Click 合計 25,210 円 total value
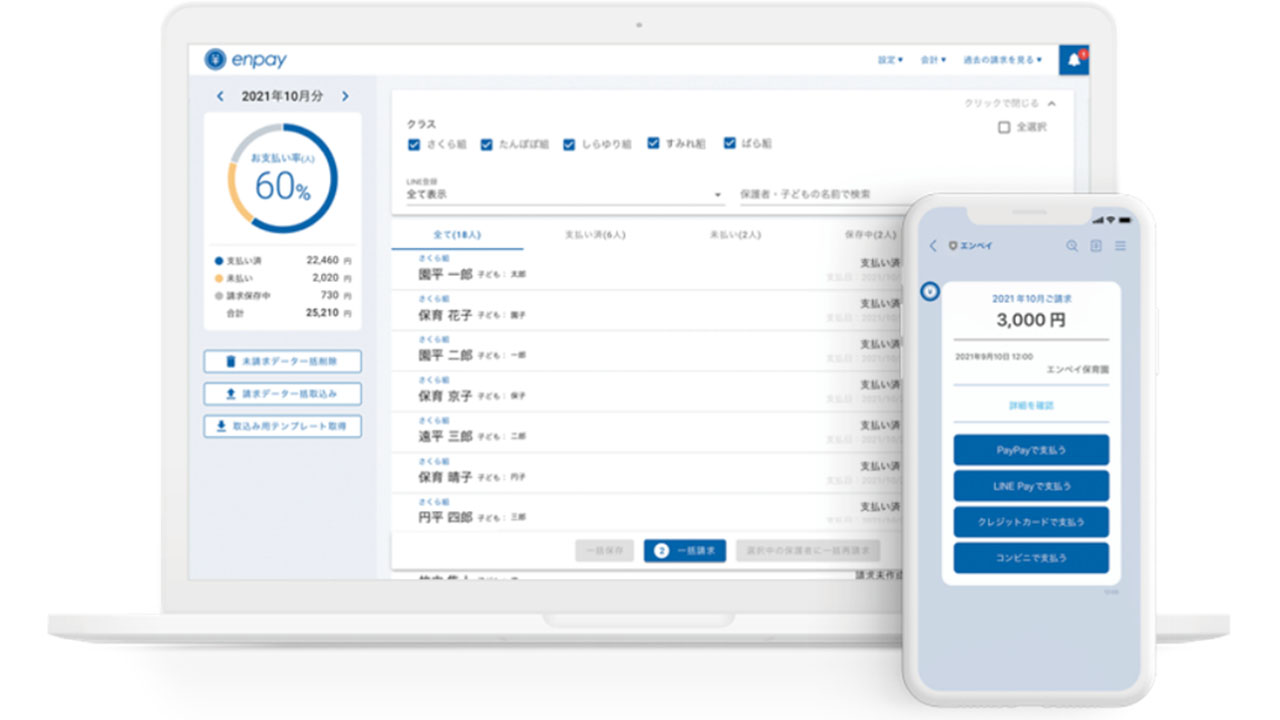 328,313
